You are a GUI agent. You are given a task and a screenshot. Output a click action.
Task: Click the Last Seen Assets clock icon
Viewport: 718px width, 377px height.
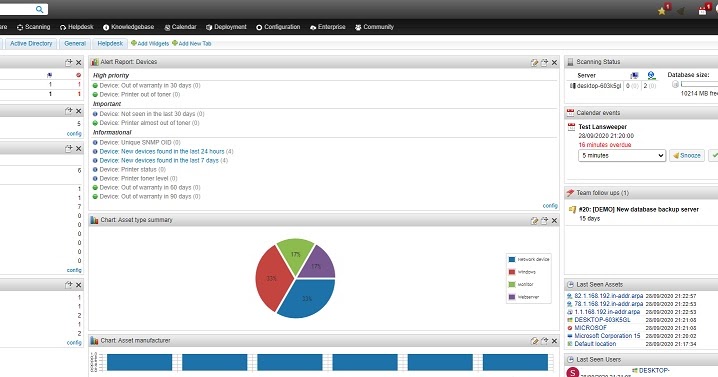click(570, 284)
